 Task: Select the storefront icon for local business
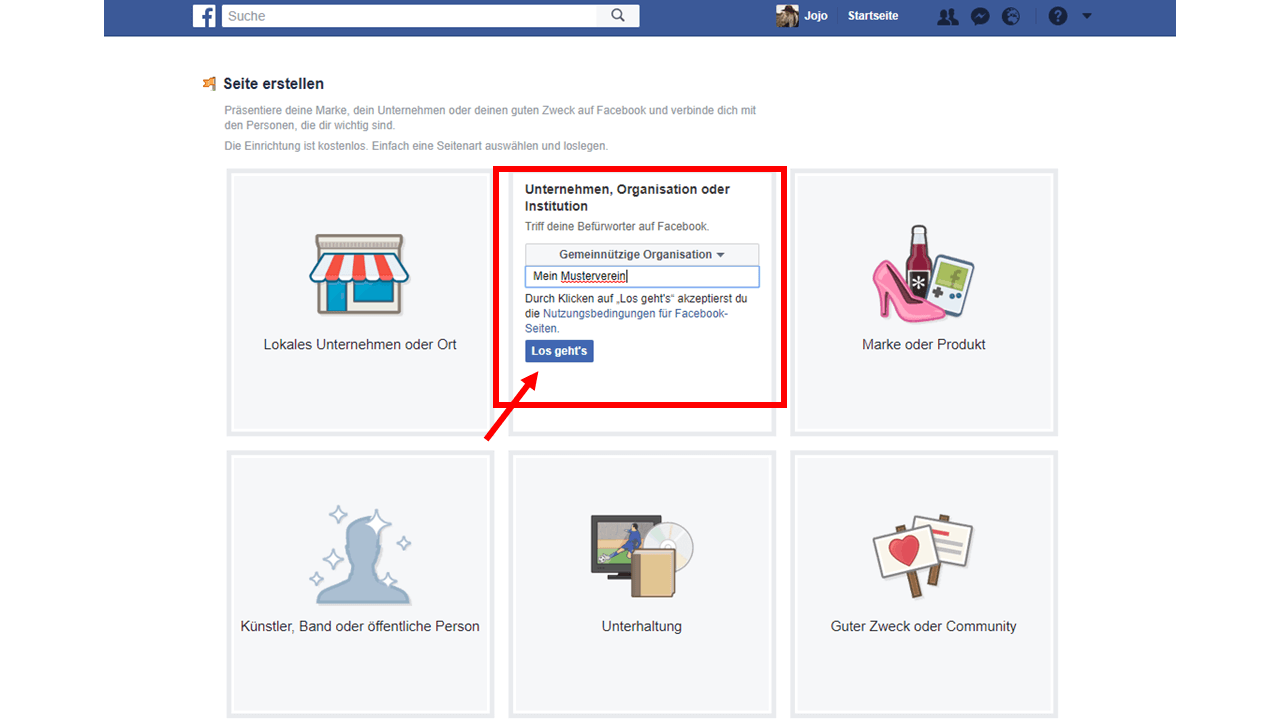click(359, 275)
